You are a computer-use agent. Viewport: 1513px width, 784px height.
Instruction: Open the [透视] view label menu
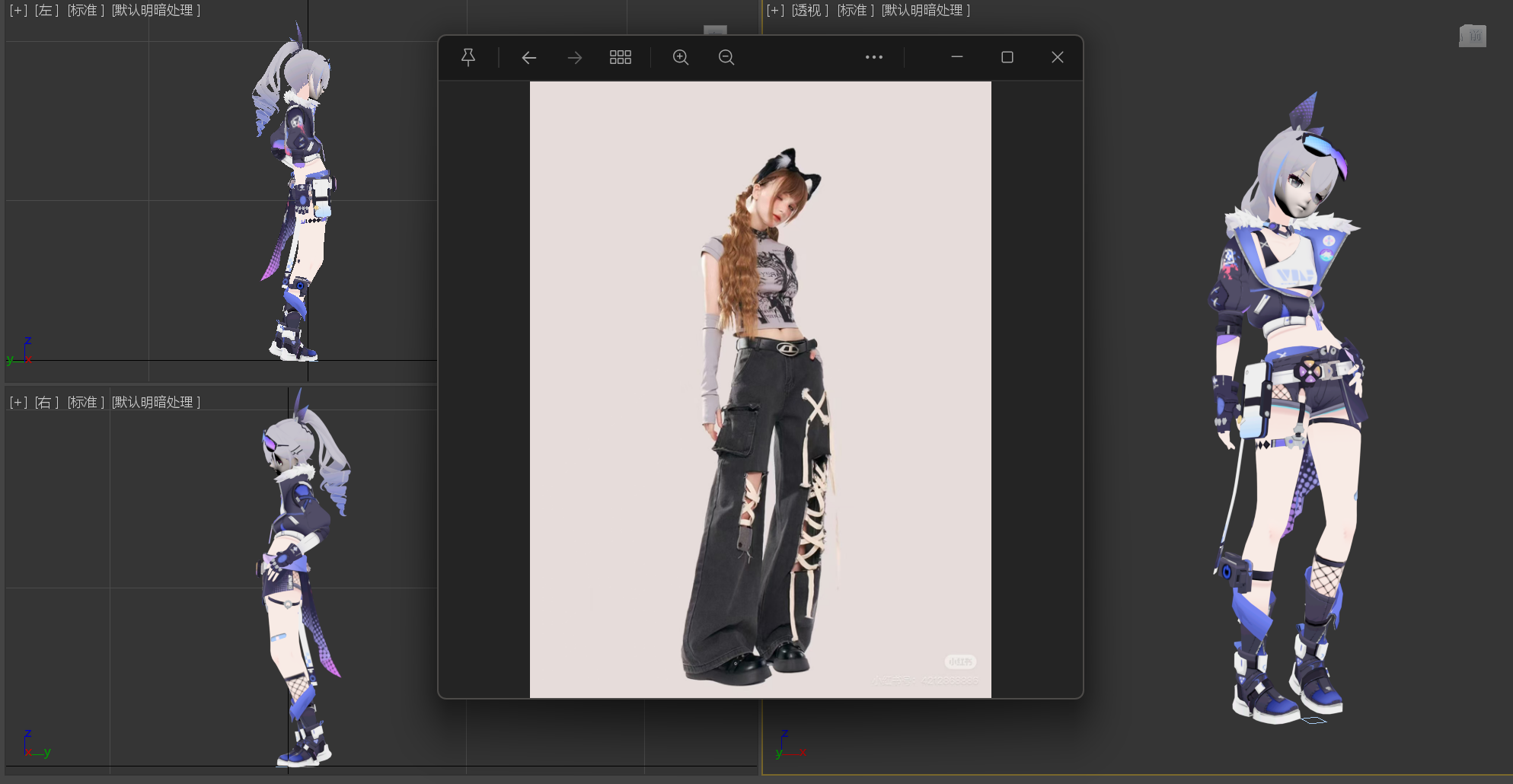[809, 11]
